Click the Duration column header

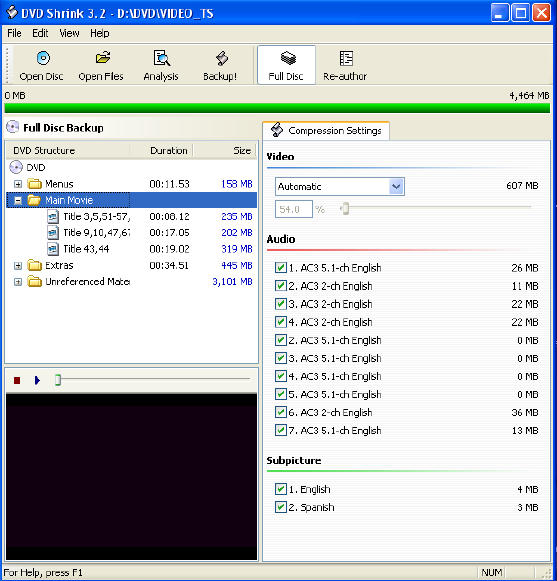pyautogui.click(x=162, y=150)
